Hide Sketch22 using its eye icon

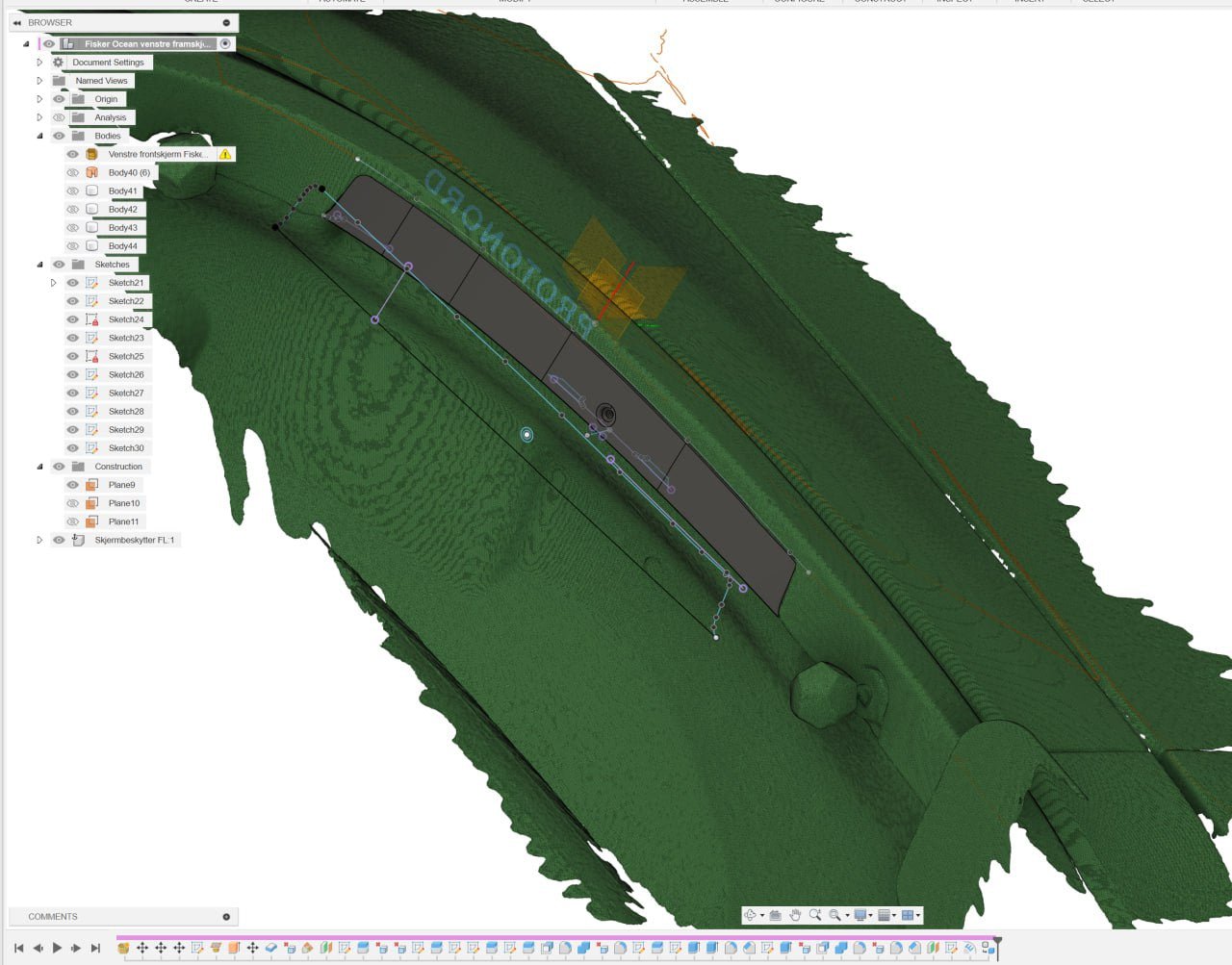click(72, 301)
